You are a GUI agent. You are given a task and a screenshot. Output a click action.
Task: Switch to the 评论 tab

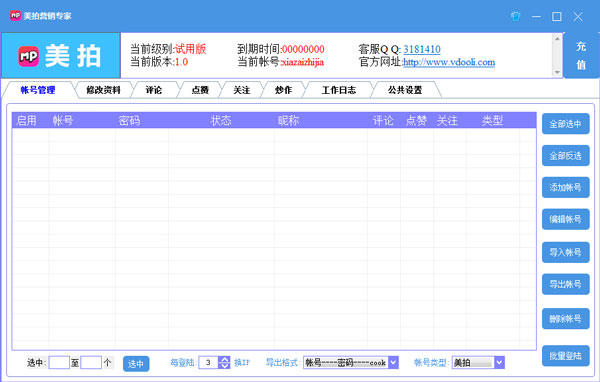pyautogui.click(x=153, y=90)
